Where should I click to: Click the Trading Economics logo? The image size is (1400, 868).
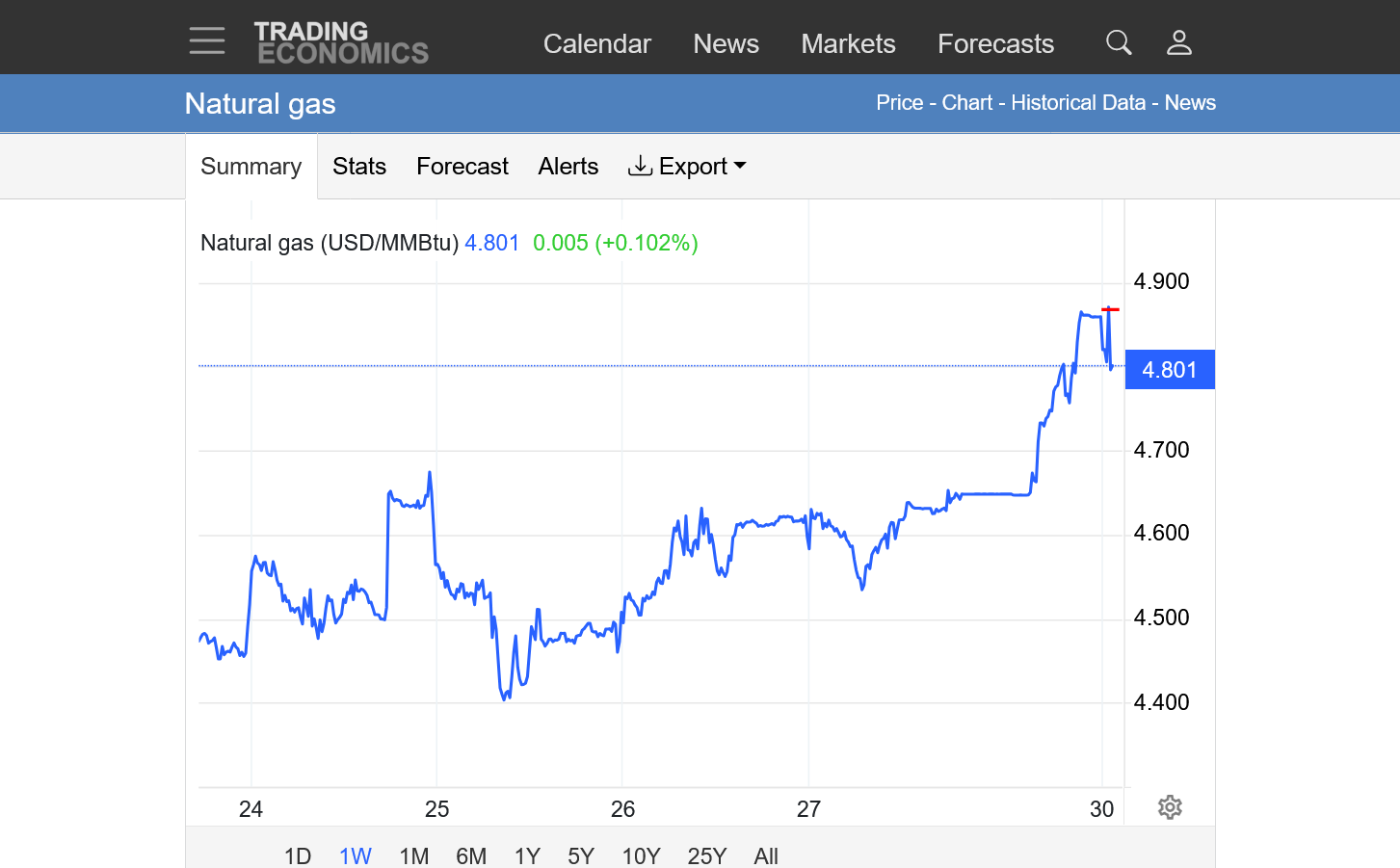[341, 43]
